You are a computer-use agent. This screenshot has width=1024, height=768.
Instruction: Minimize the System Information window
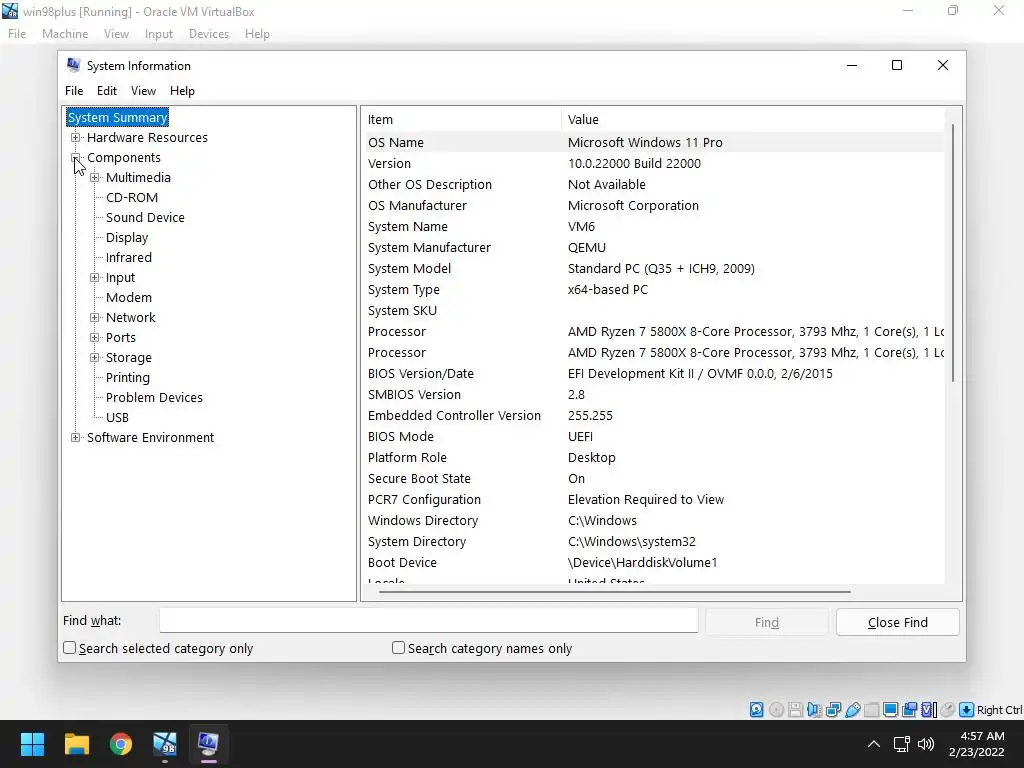(x=852, y=65)
